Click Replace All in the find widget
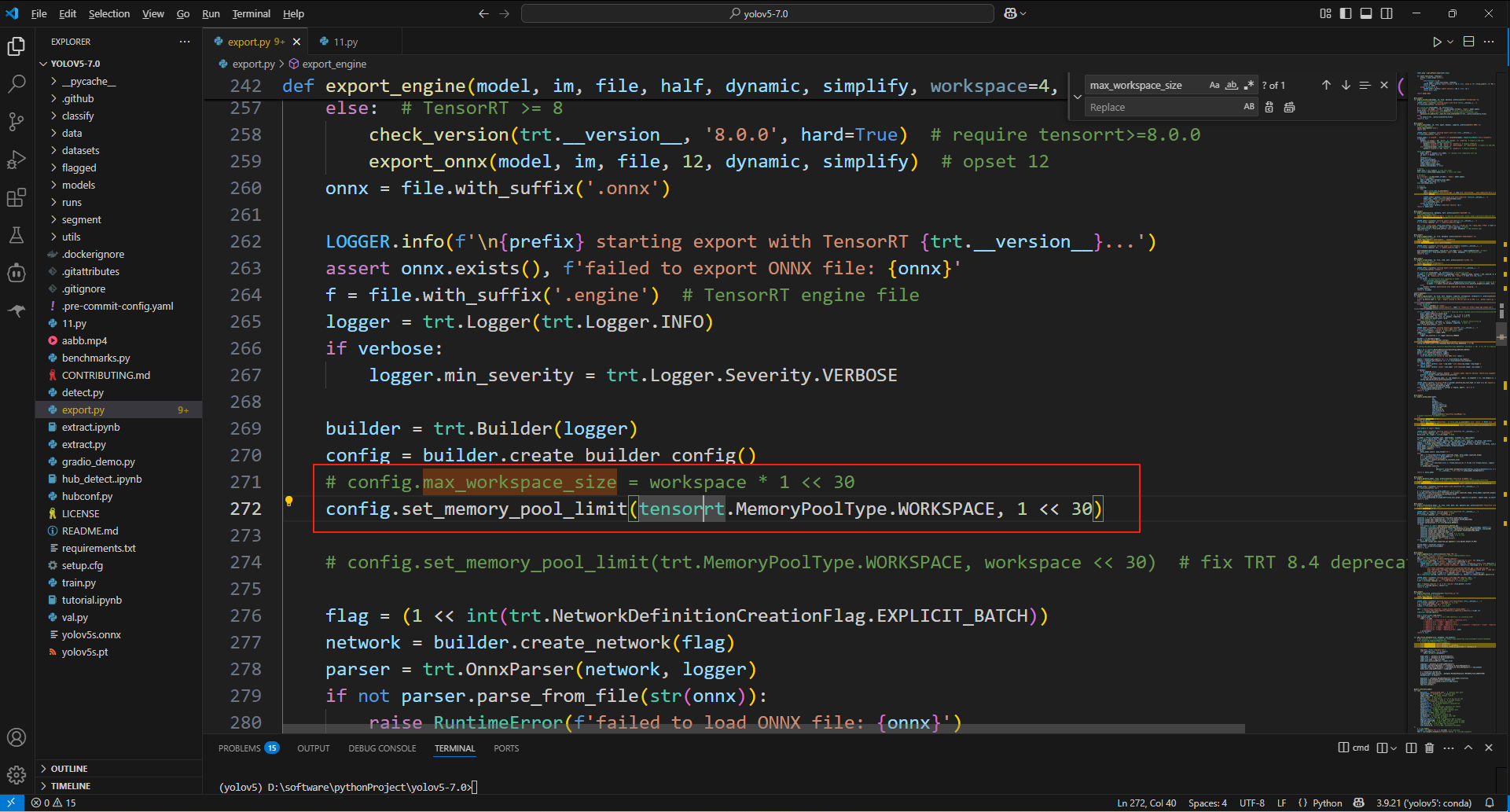Viewport: 1510px width, 812px height. click(x=1289, y=107)
